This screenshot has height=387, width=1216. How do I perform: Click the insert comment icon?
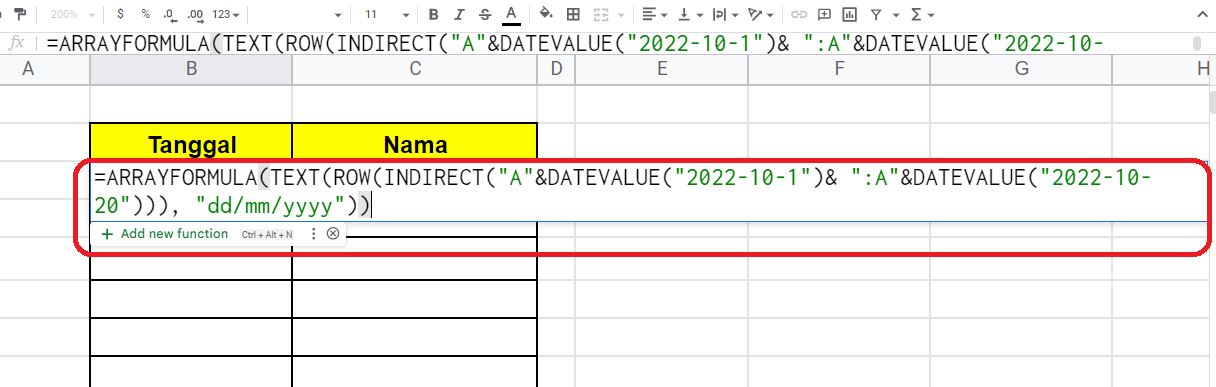[x=825, y=15]
